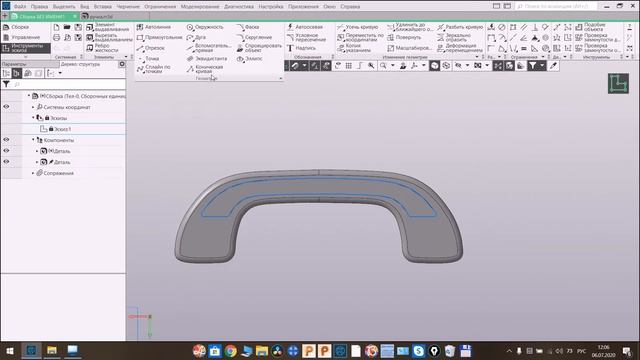Select Сплайн по точкам tool

pos(153,69)
